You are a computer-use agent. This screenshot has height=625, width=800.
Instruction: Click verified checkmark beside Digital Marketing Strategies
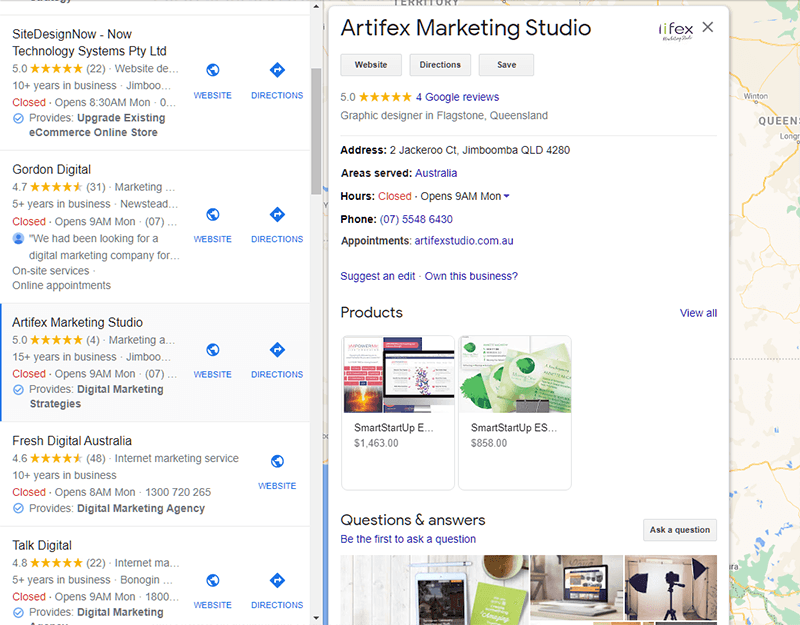coord(18,390)
